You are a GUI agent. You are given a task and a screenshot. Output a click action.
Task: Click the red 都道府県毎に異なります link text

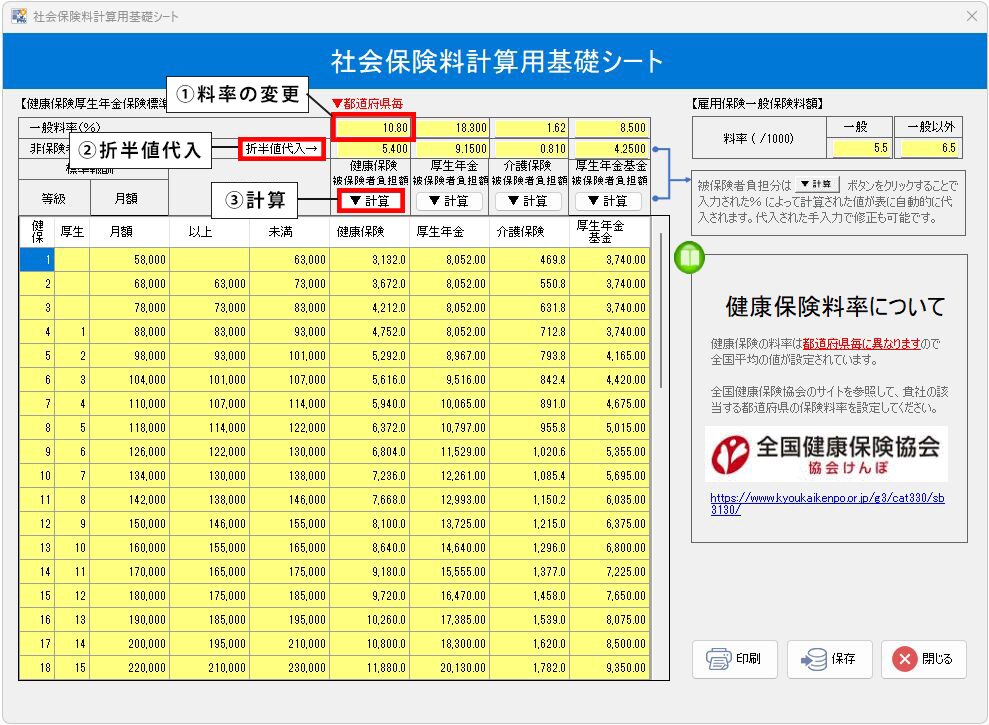(x=861, y=343)
